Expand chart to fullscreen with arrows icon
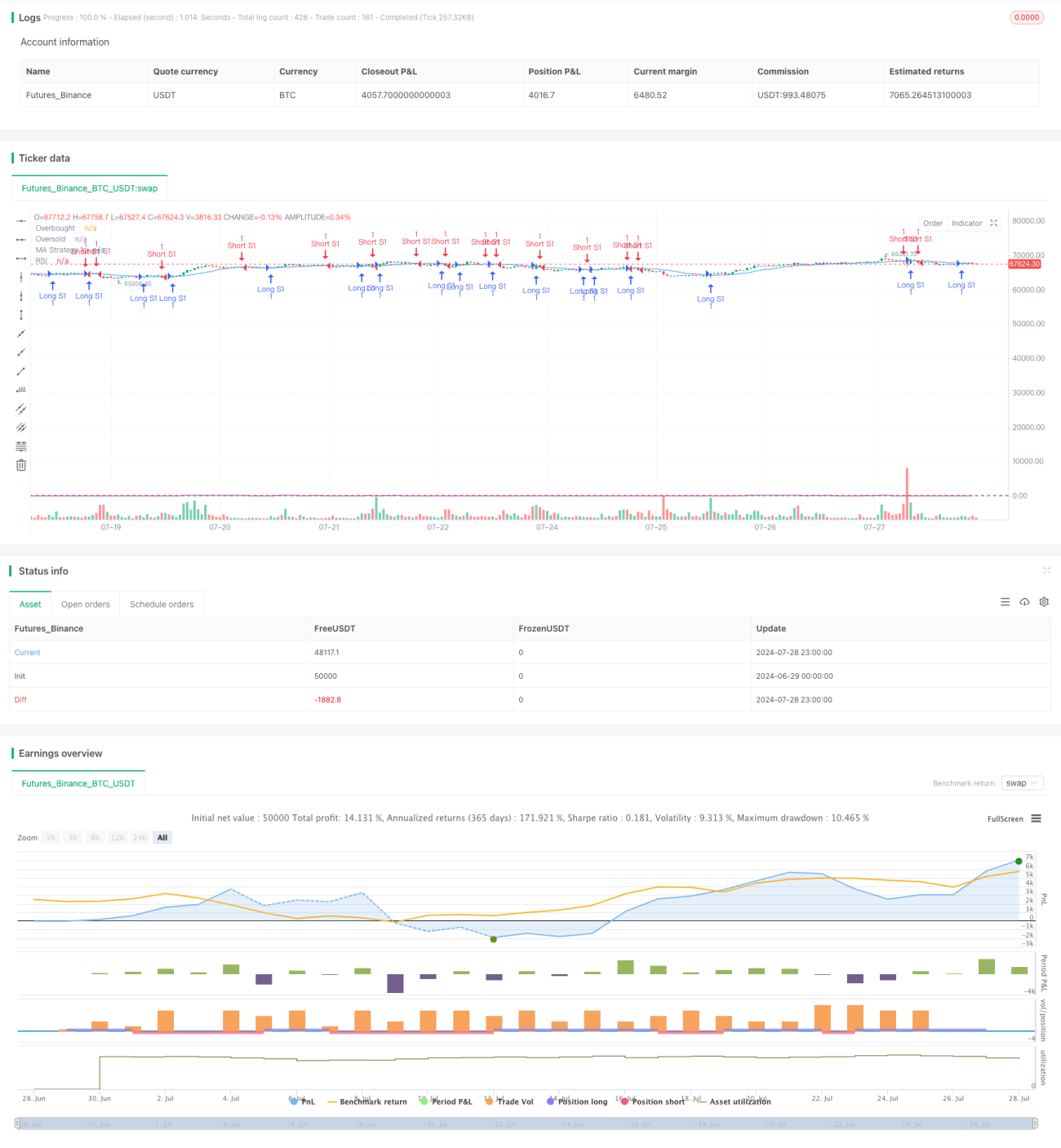The image size is (1061, 1148). pos(993,223)
